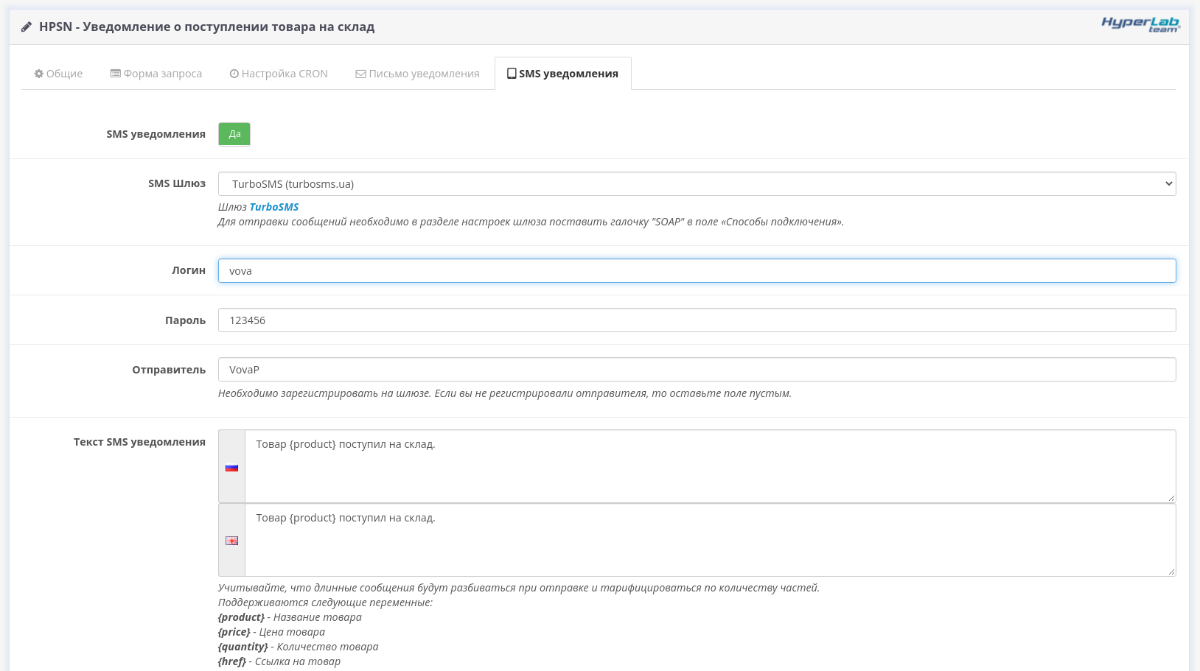Toggle the SMS уведомления Да switch
Viewport: 1200px width, 671px height.
pyautogui.click(x=234, y=134)
